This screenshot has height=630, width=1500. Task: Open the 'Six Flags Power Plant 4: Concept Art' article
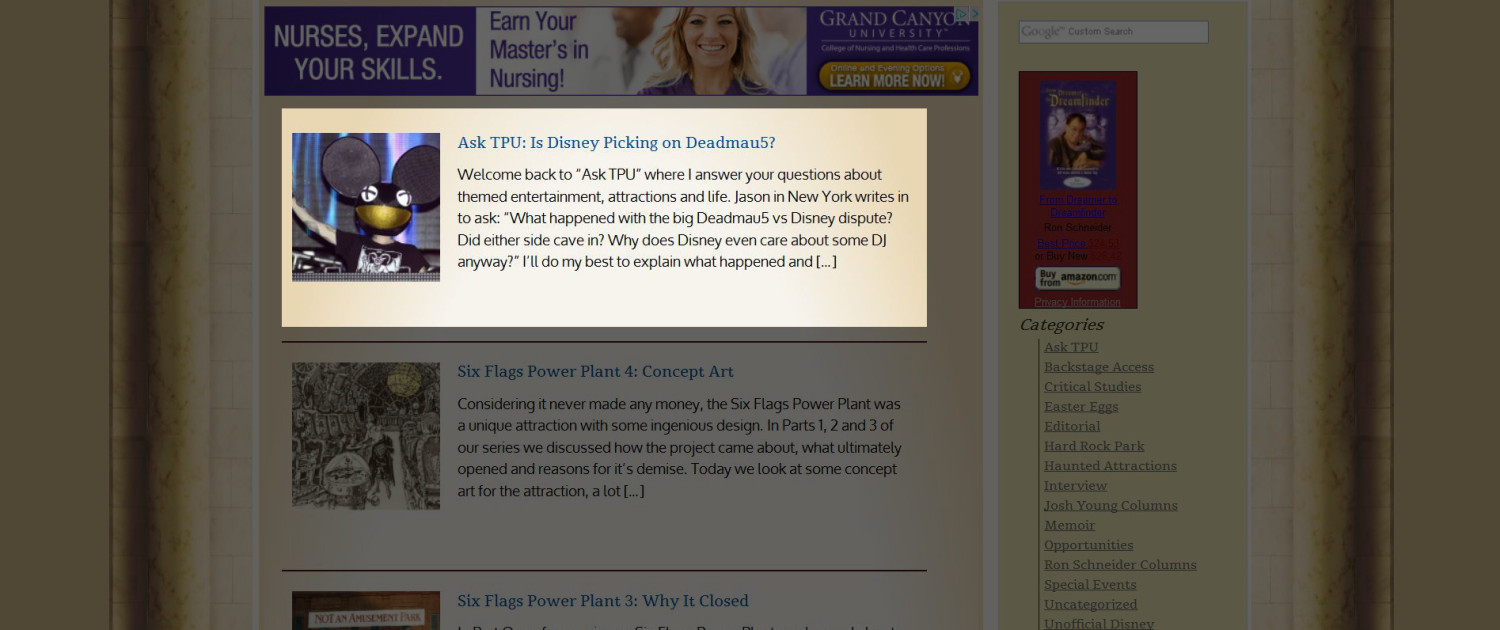[x=595, y=371]
